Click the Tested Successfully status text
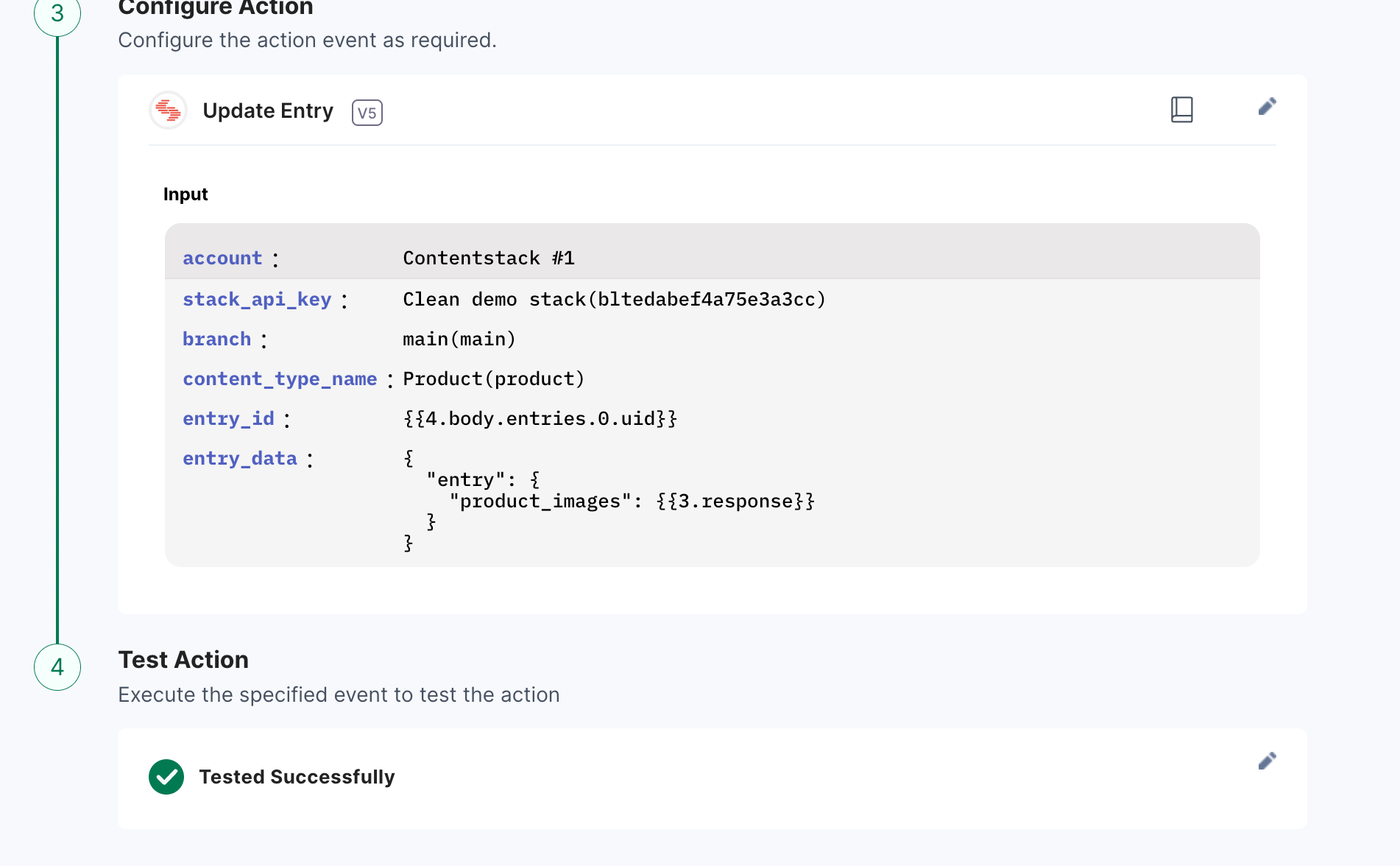The height and width of the screenshot is (866, 1400). (297, 777)
